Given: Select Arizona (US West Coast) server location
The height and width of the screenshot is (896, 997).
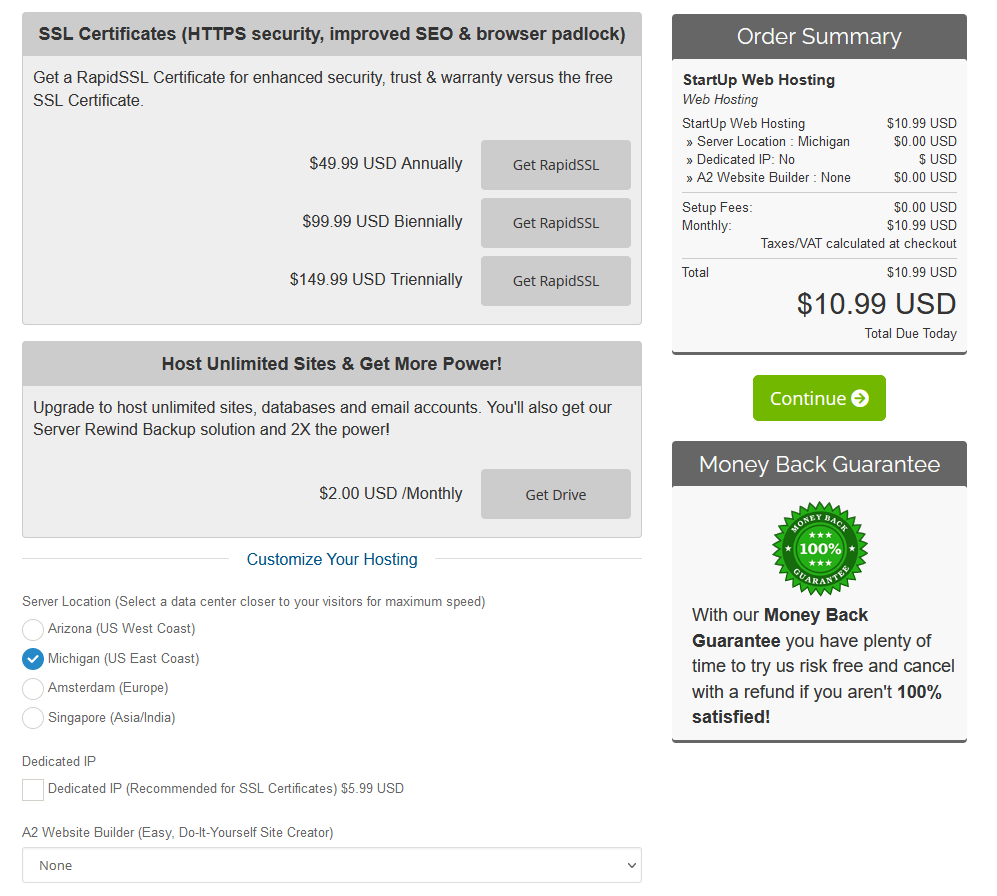Looking at the screenshot, I should tap(33, 629).
